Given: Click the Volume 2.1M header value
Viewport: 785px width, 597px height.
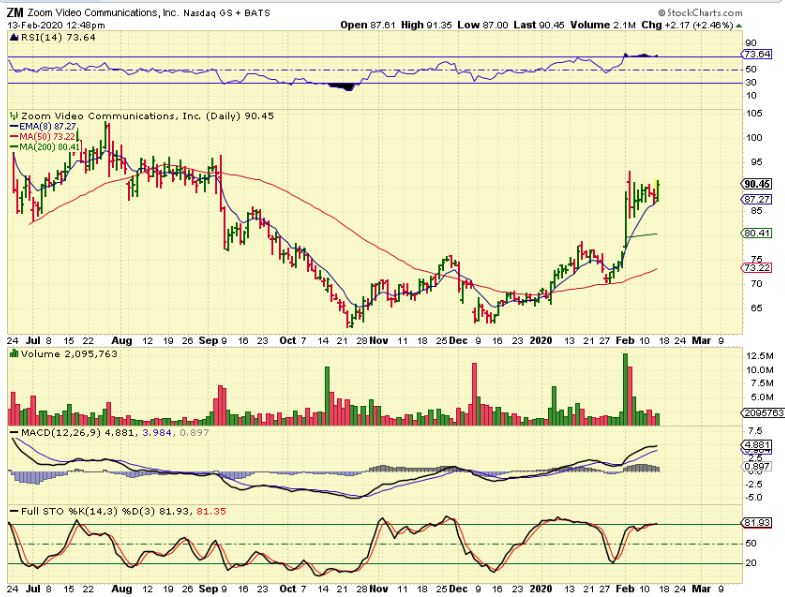Looking at the screenshot, I should click(x=603, y=25).
